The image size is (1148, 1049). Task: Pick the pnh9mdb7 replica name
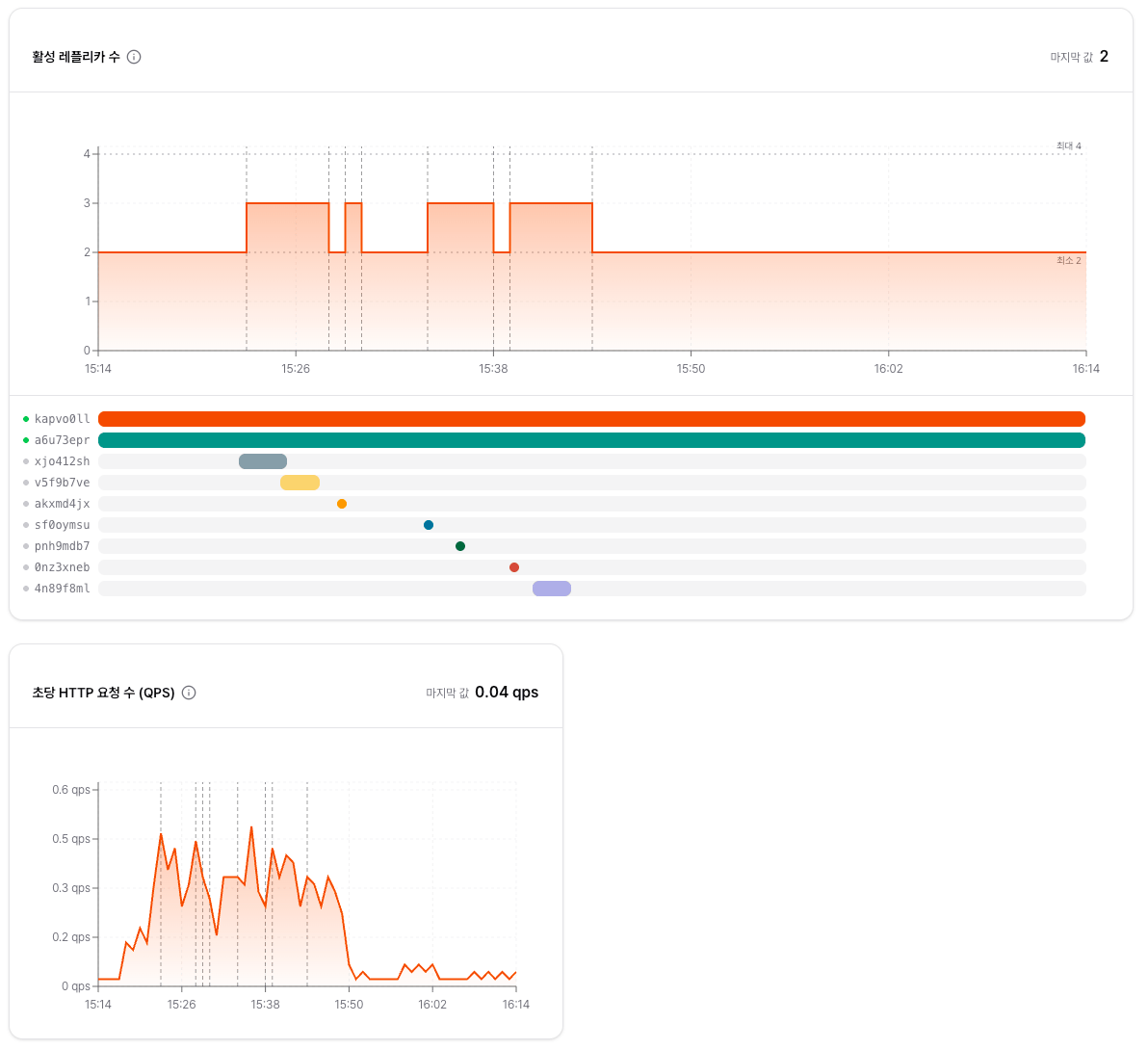[63, 546]
